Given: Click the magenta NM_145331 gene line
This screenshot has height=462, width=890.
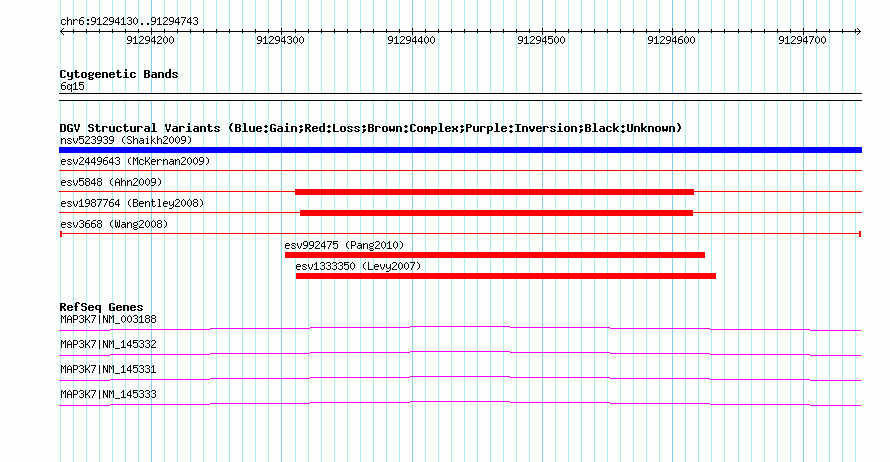Looking at the screenshot, I should pos(460,378).
